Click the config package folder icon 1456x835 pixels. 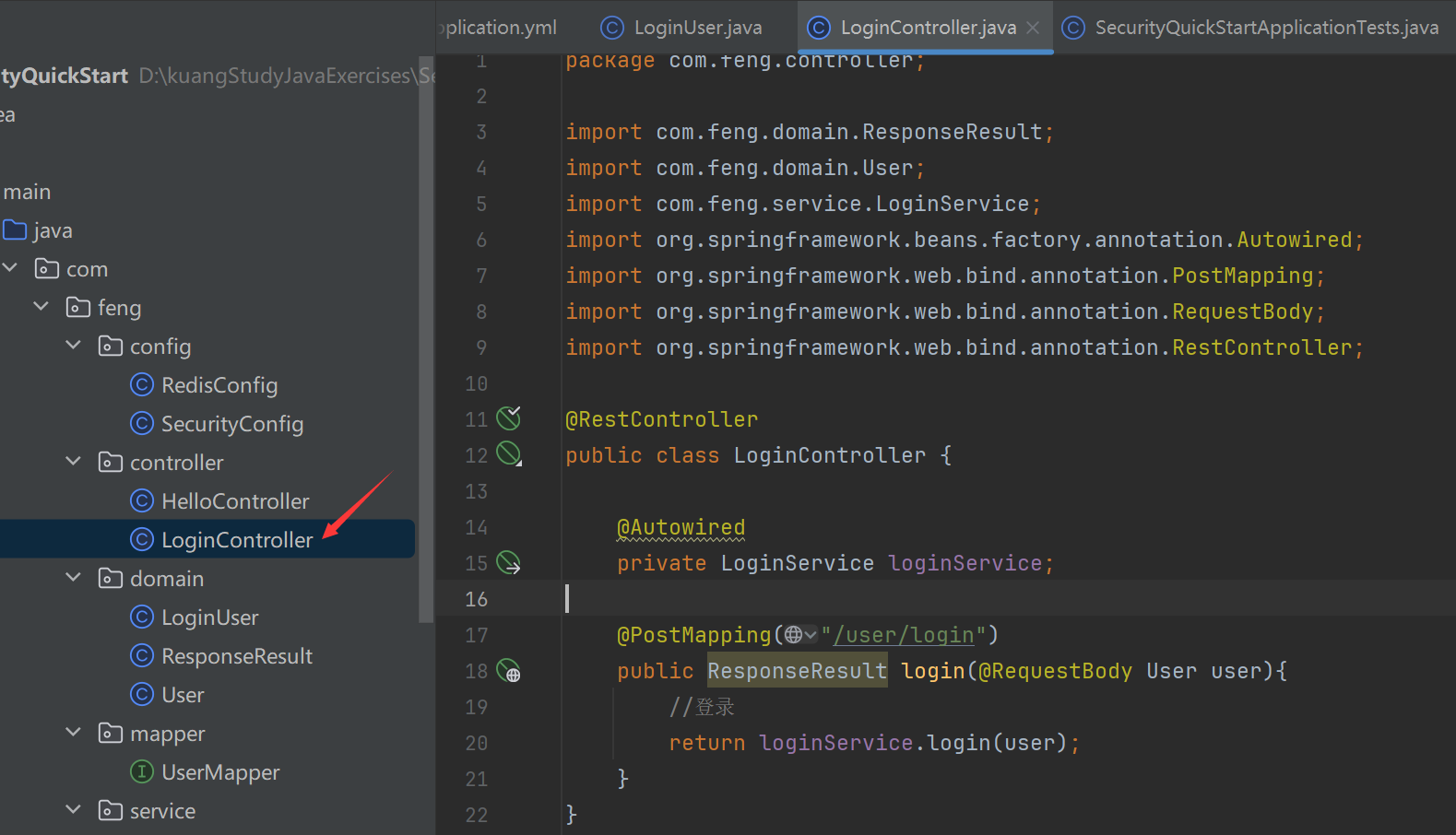111,346
